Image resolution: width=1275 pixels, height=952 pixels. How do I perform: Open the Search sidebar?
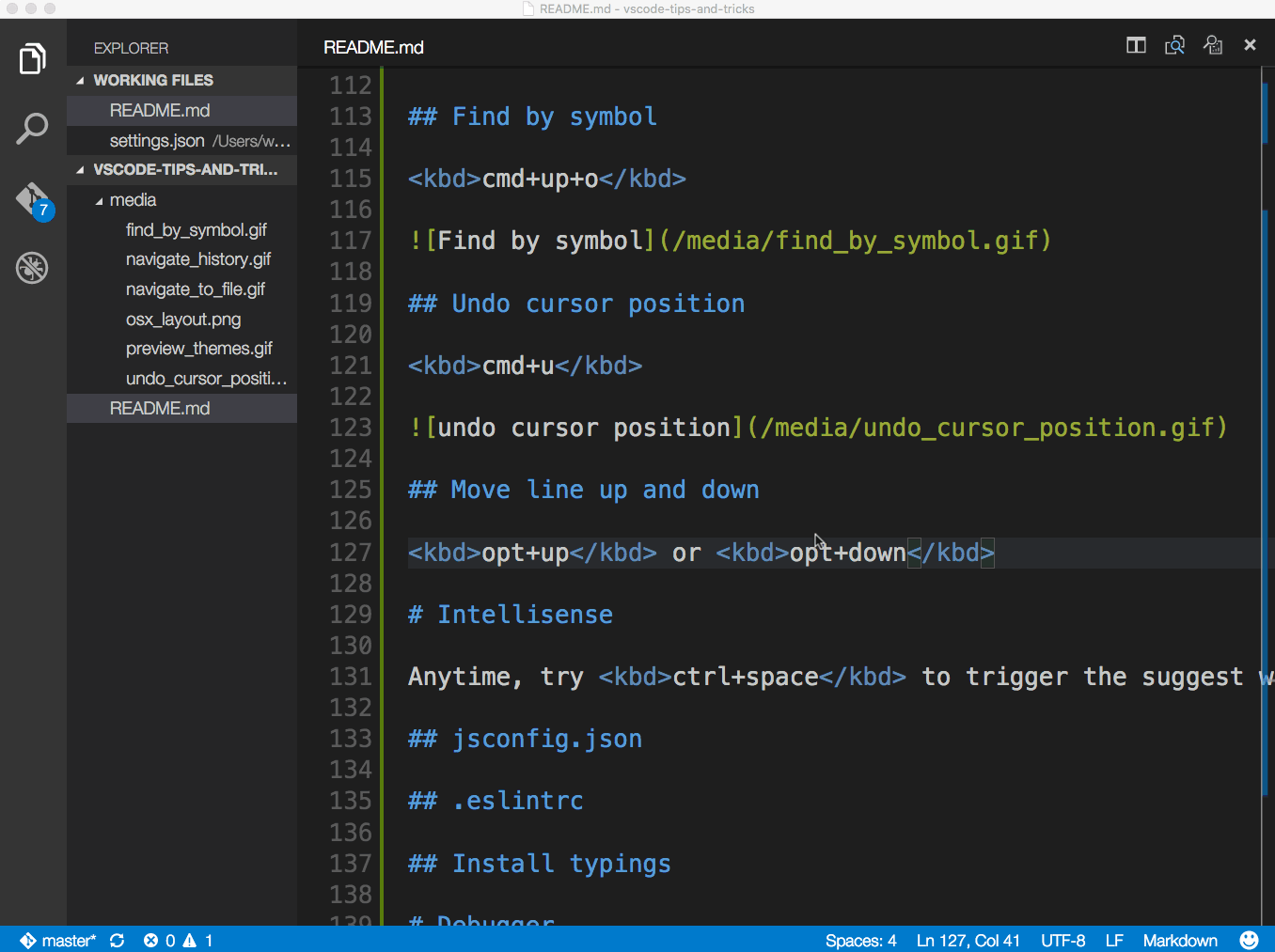32,128
